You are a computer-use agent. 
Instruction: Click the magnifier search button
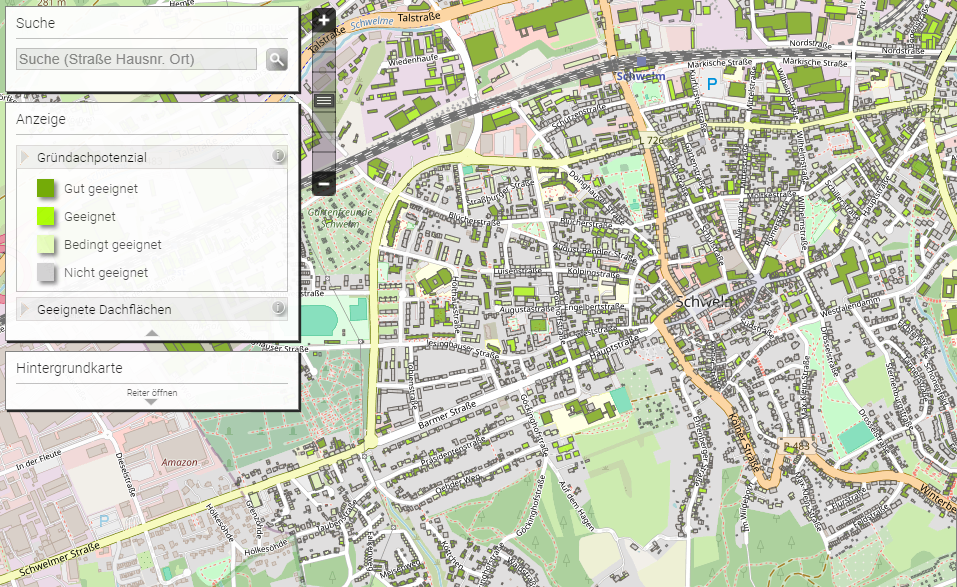tap(277, 60)
